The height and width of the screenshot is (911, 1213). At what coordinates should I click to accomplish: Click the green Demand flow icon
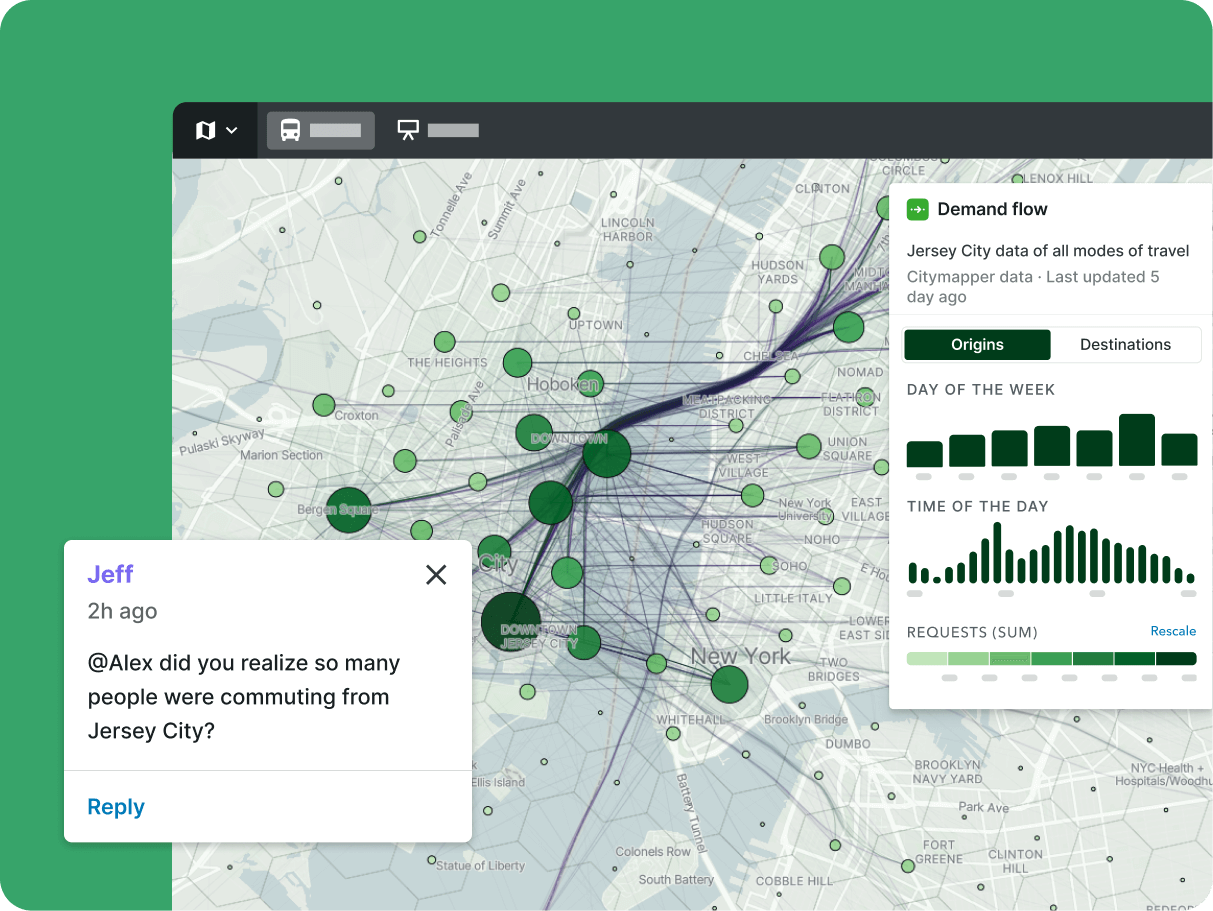click(917, 209)
